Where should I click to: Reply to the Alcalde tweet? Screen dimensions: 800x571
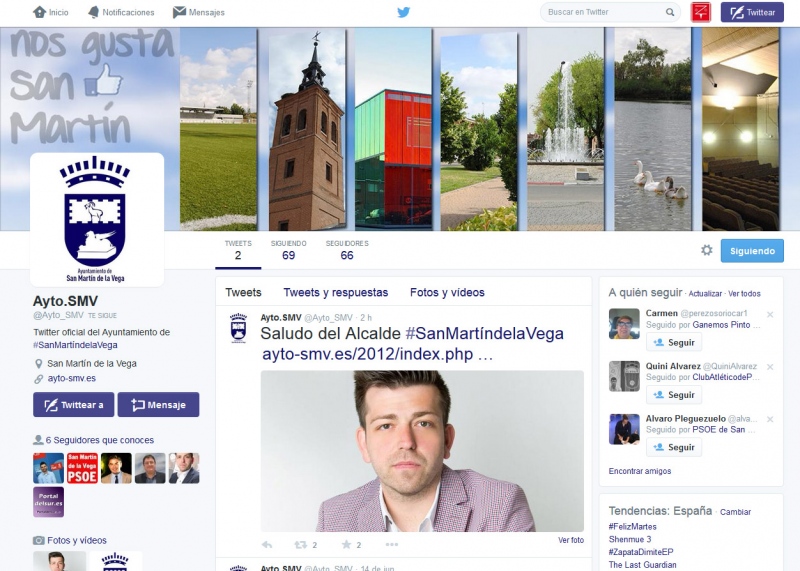[267, 545]
